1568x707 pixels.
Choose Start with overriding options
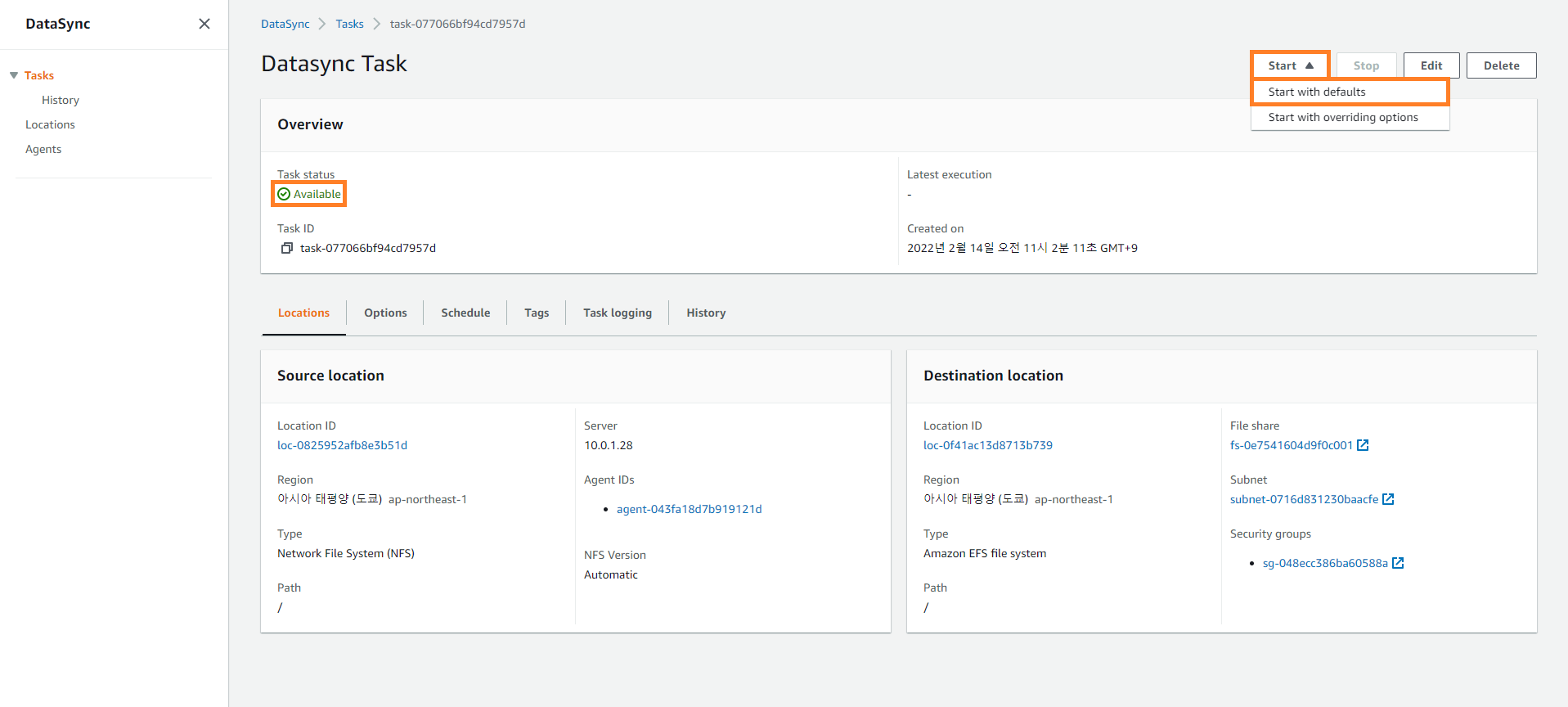[x=1350, y=117]
